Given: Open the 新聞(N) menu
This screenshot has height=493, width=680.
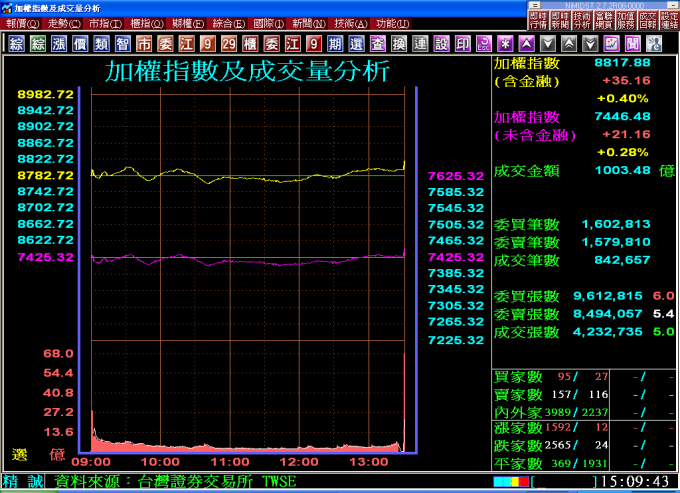Looking at the screenshot, I should click(309, 23).
